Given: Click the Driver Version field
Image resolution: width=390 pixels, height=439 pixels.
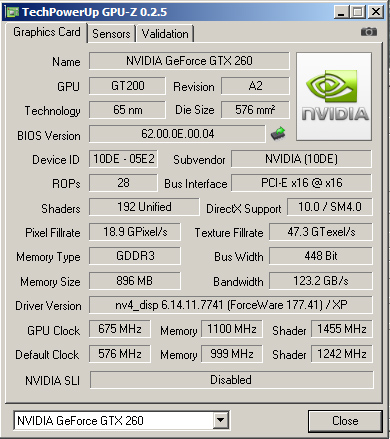Looking at the screenshot, I should coord(231,305).
